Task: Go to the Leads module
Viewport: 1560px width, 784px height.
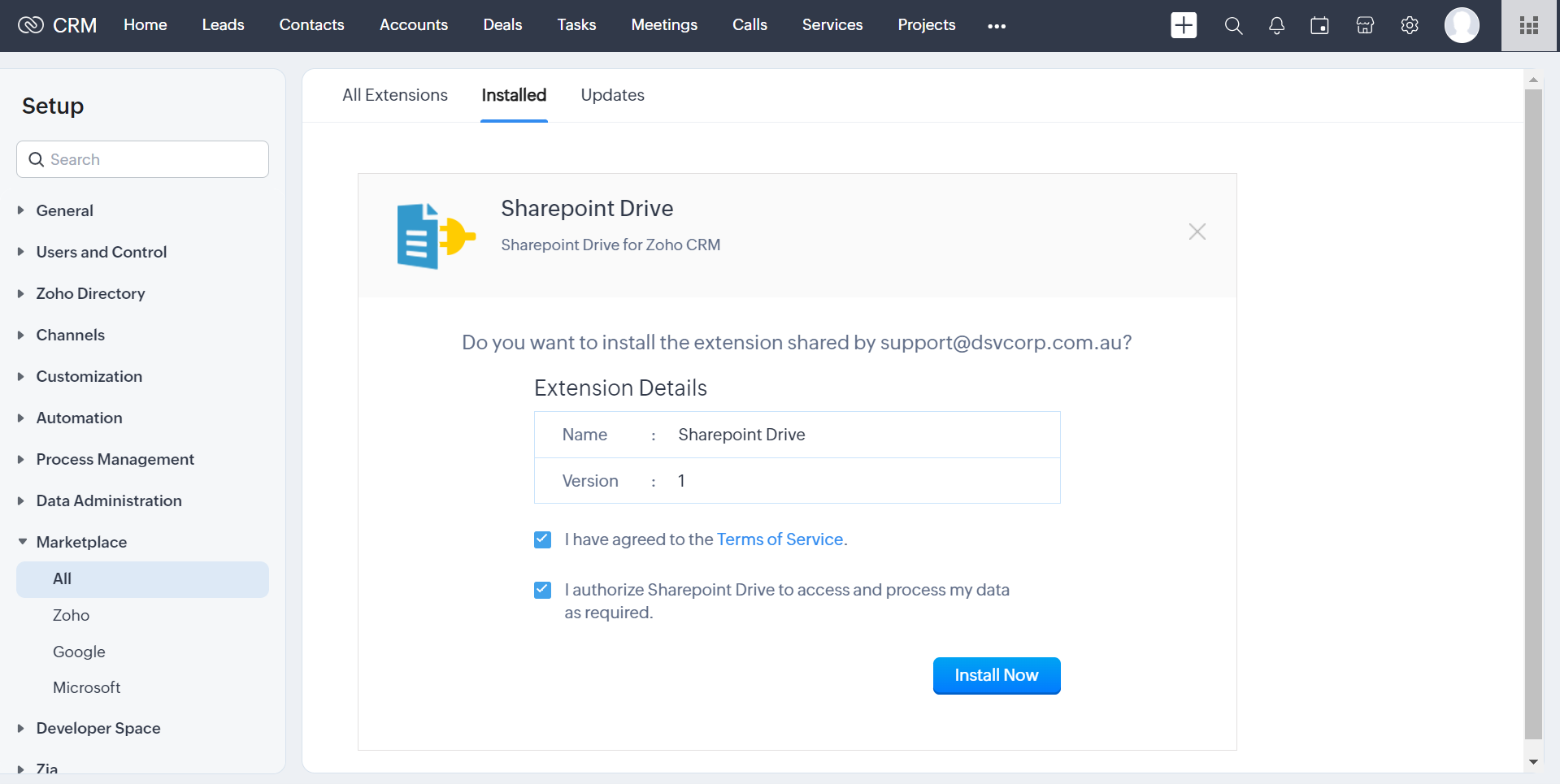Action: click(x=224, y=25)
